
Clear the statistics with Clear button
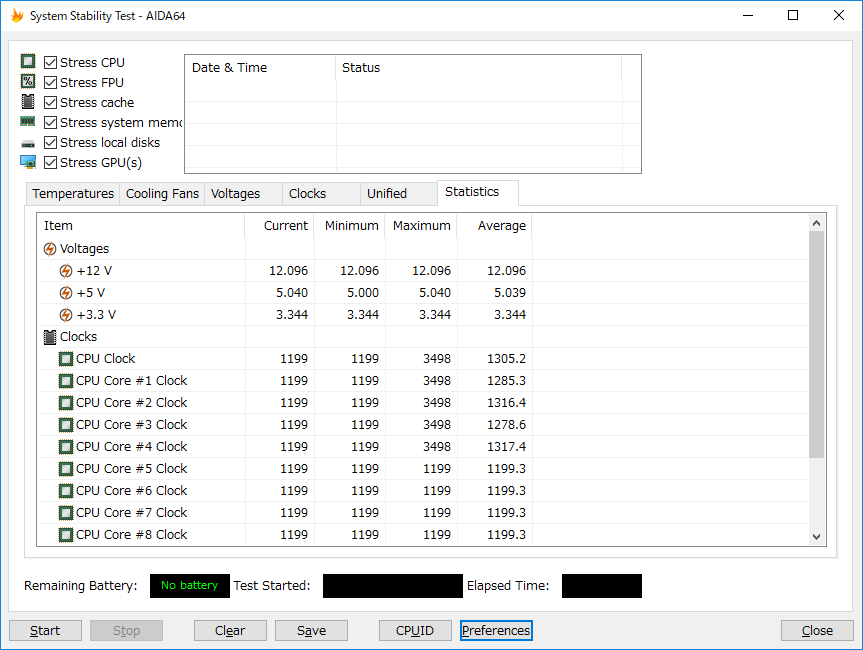point(230,631)
